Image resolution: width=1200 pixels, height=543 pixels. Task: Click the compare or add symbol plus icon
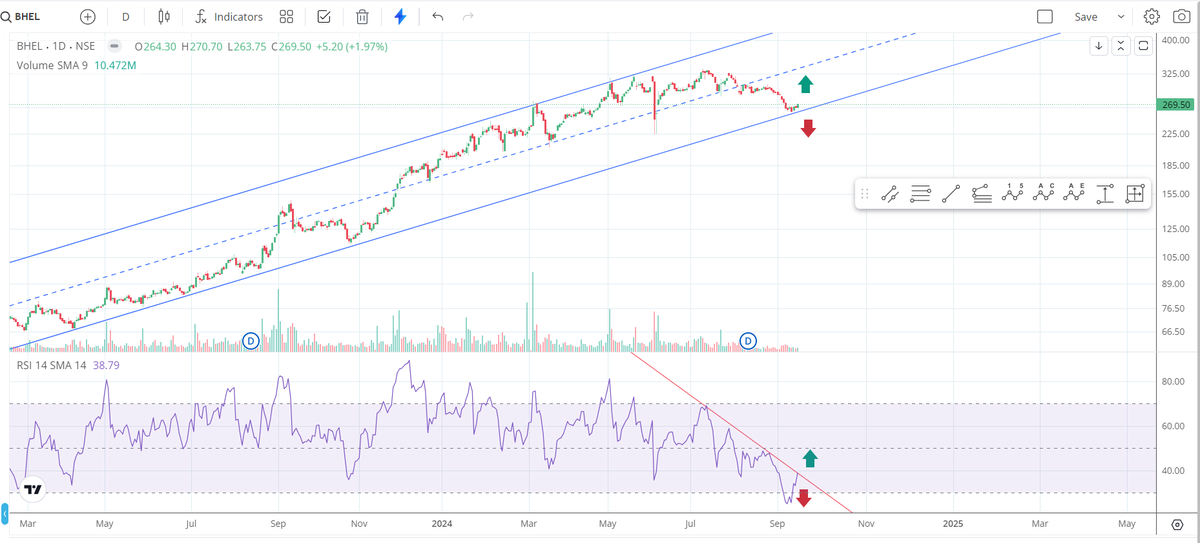[88, 16]
